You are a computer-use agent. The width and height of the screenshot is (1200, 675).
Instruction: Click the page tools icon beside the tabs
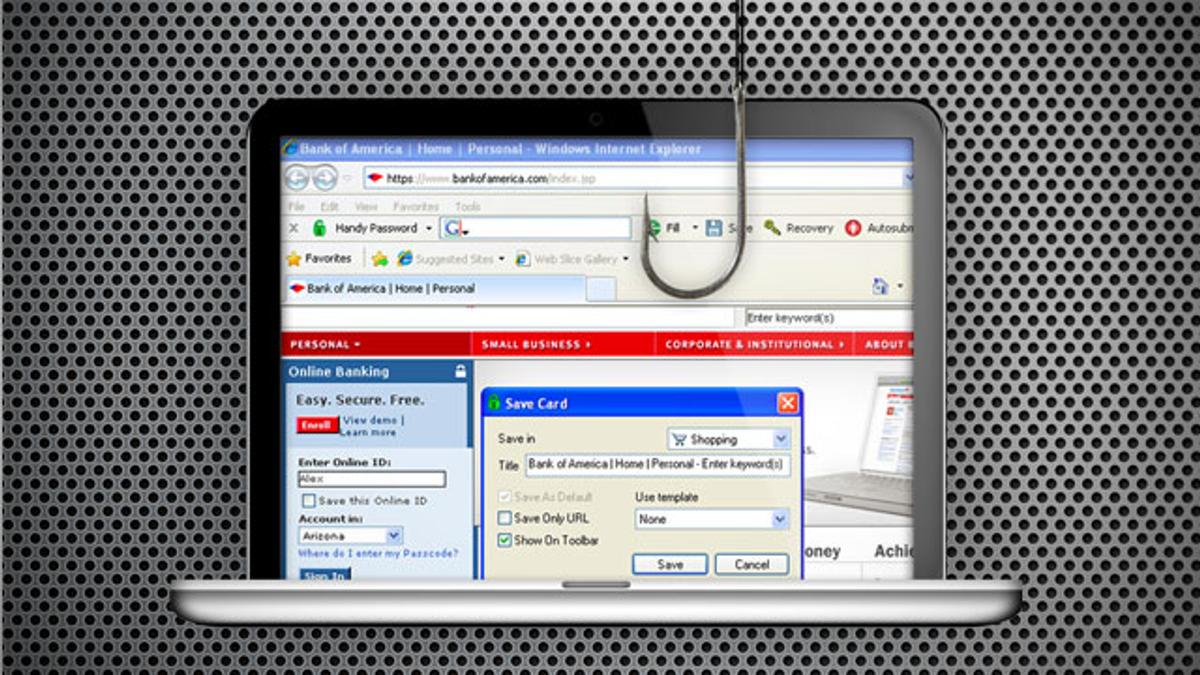tap(880, 287)
